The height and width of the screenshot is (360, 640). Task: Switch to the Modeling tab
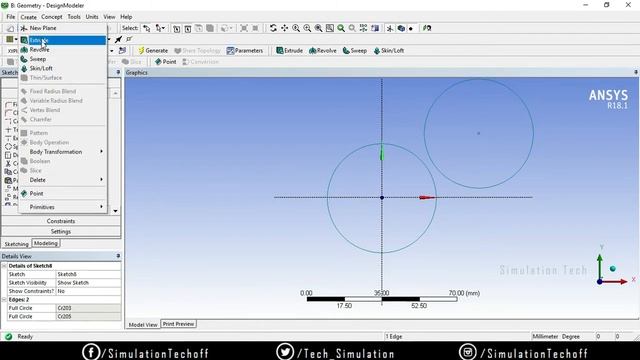pos(46,243)
